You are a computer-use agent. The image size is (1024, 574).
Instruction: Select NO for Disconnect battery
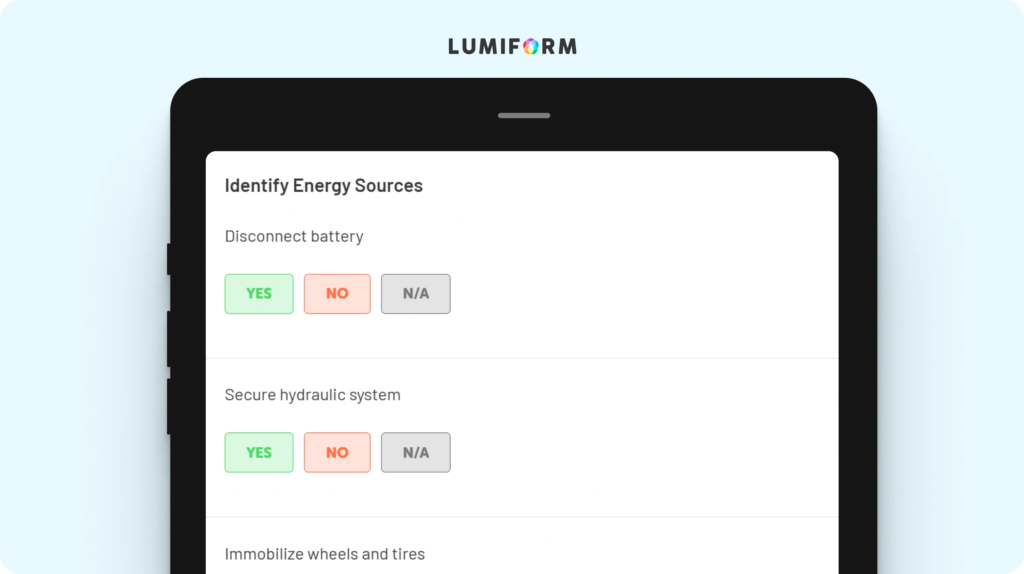click(337, 294)
